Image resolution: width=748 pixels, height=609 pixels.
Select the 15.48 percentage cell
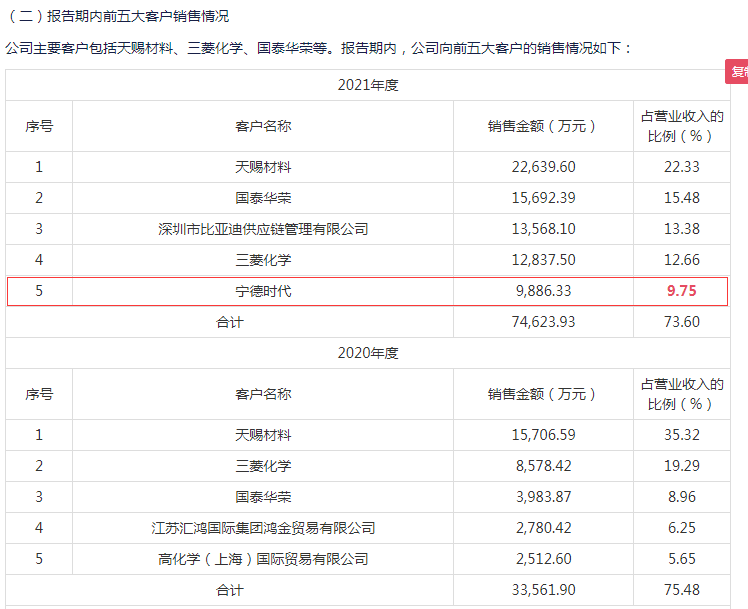(682, 198)
